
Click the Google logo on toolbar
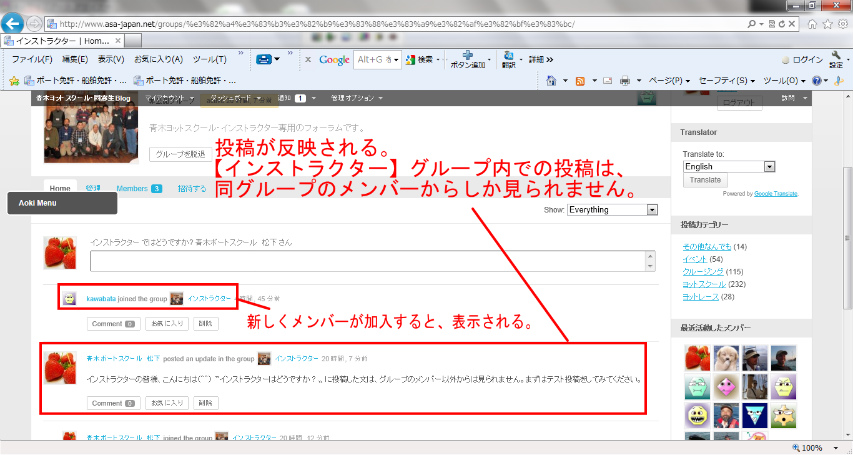click(334, 59)
